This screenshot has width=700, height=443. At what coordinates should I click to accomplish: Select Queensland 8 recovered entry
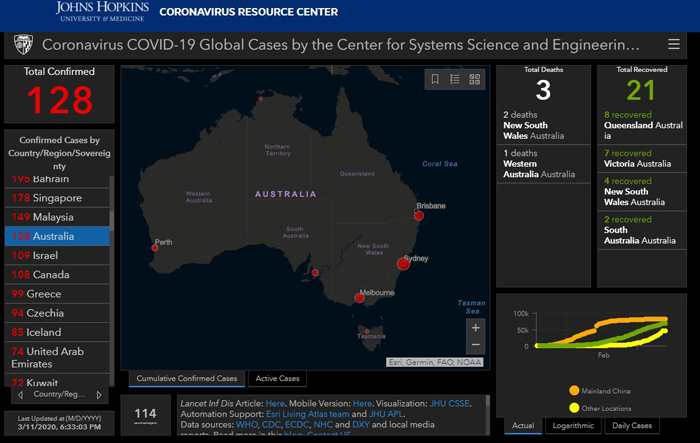642,125
